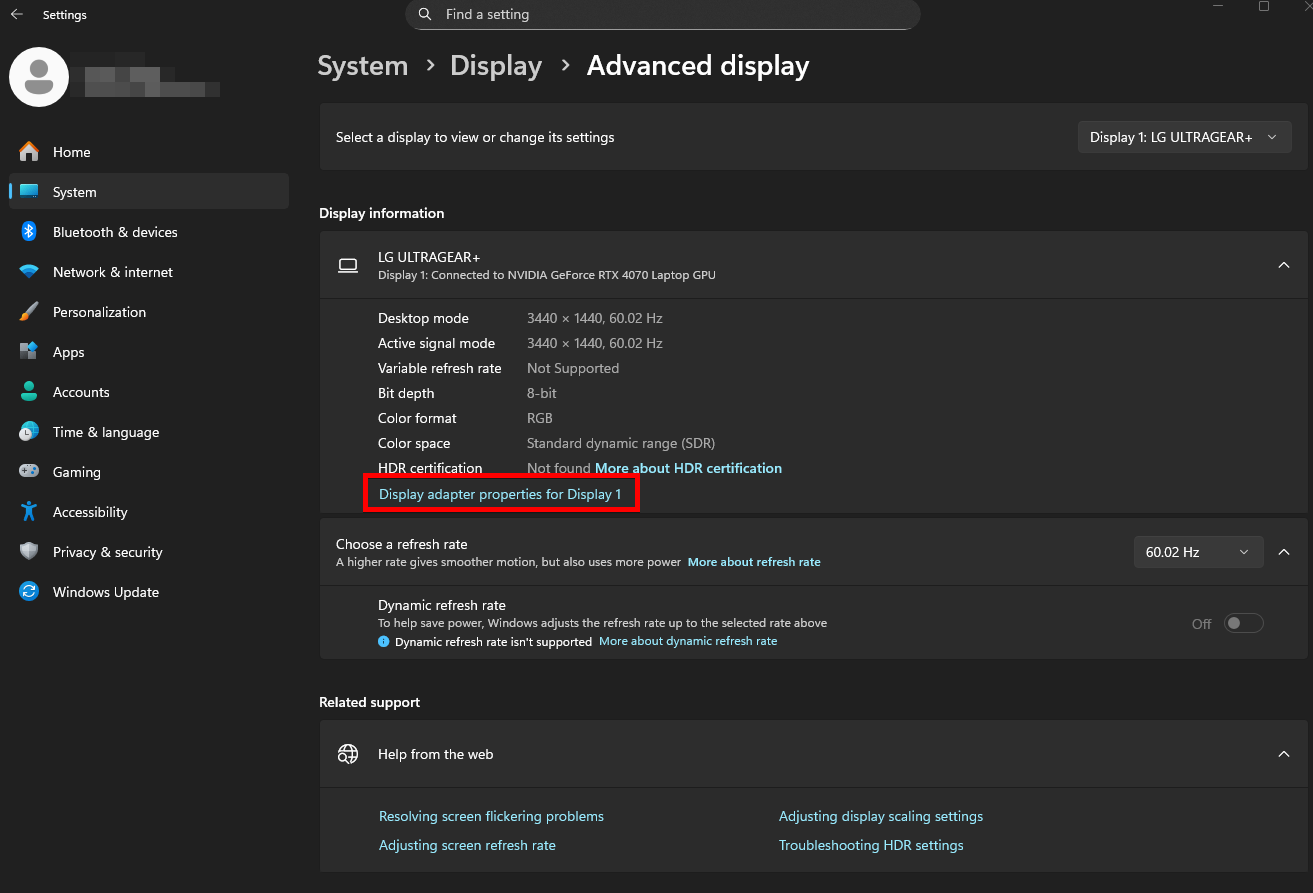Click Troubleshooting HDR settings link
Image resolution: width=1313 pixels, height=893 pixels.
coord(870,844)
